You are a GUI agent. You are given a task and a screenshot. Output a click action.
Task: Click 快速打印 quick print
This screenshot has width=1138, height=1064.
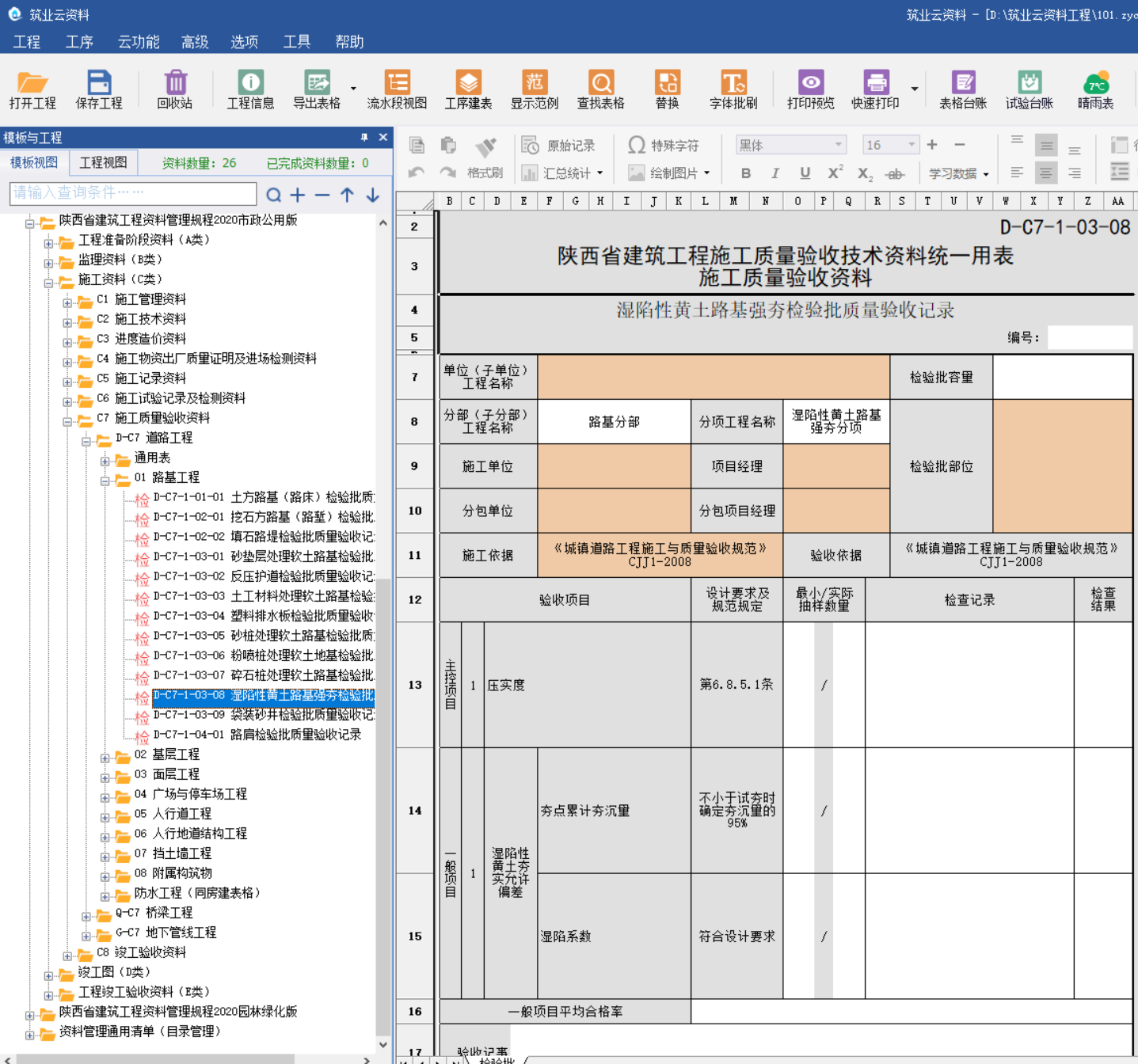[875, 89]
